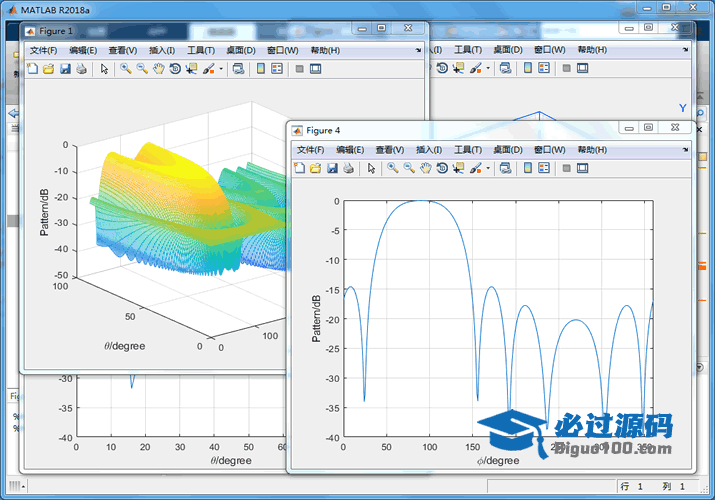Click the '行 1' status bar entry
This screenshot has width=715, height=500.
tap(631, 487)
